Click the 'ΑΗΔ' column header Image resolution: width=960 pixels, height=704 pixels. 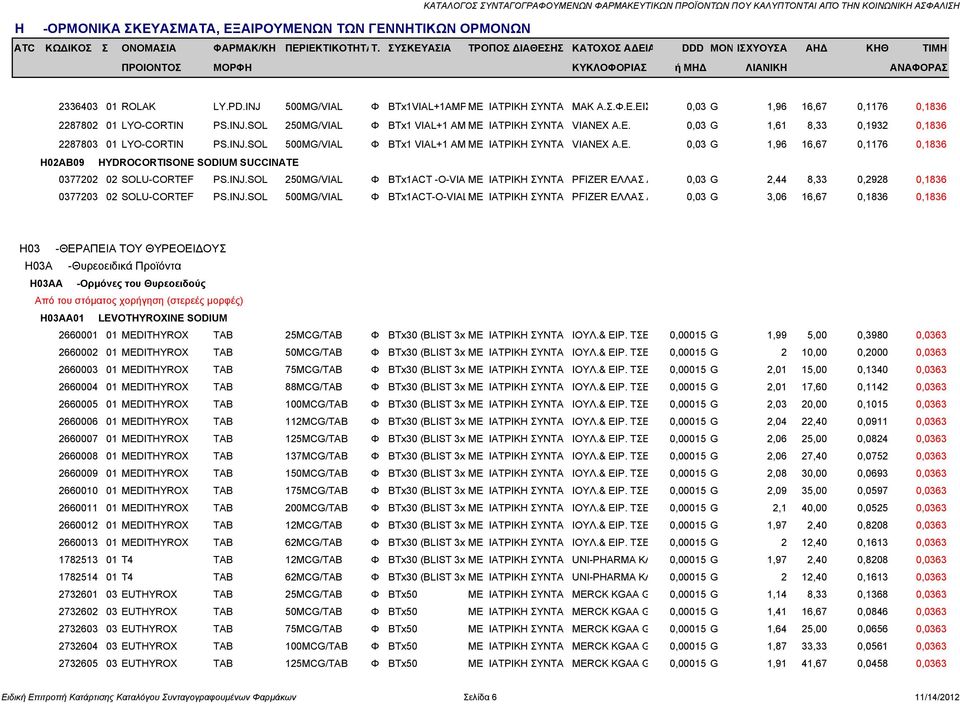816,48
